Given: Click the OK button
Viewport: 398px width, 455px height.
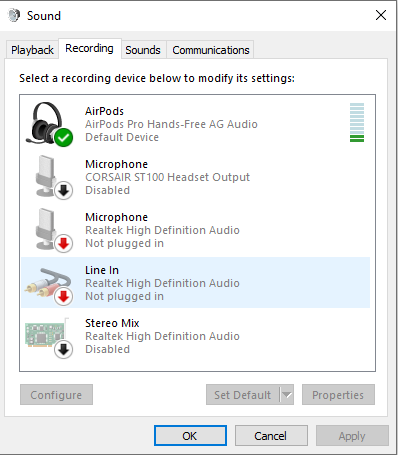Looking at the screenshot, I should point(190,436).
